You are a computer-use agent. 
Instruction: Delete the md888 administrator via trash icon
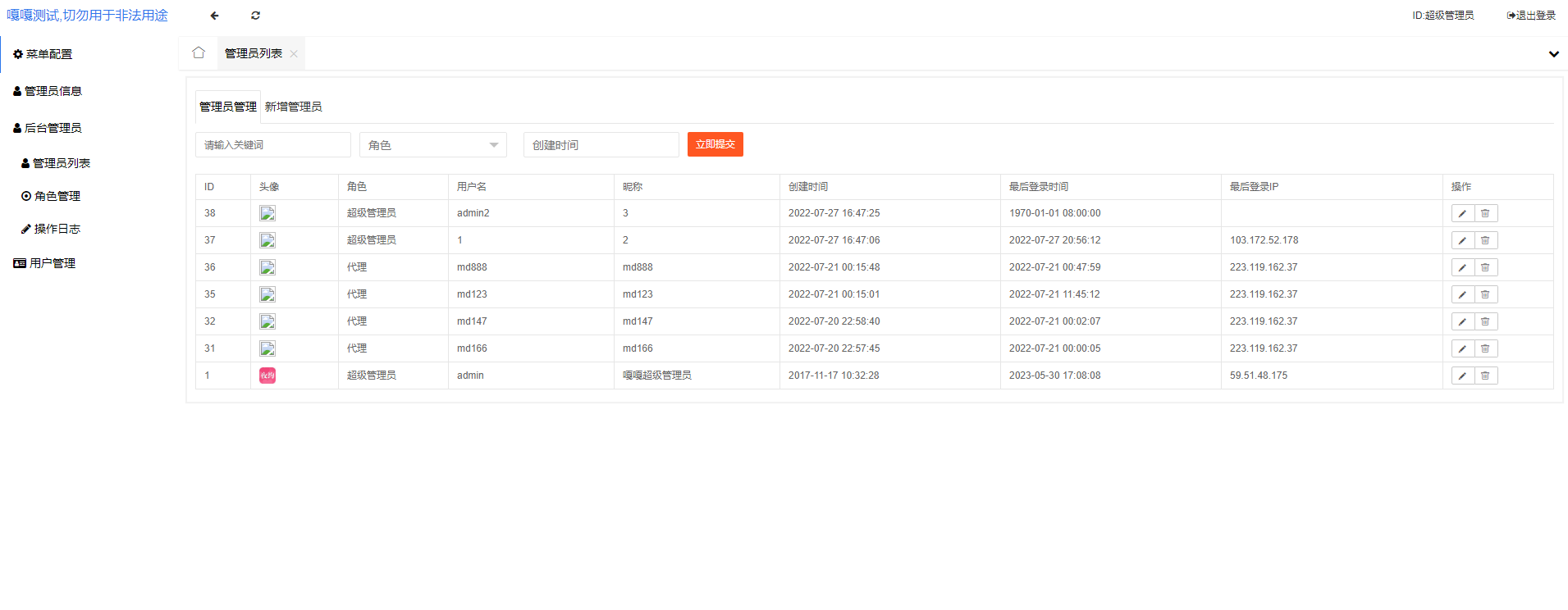click(1485, 268)
